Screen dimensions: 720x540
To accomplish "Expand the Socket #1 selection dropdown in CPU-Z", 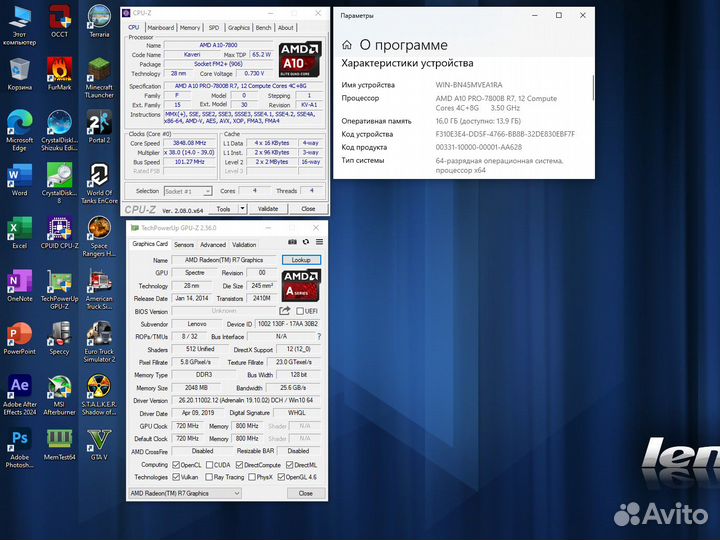I will click(x=208, y=191).
